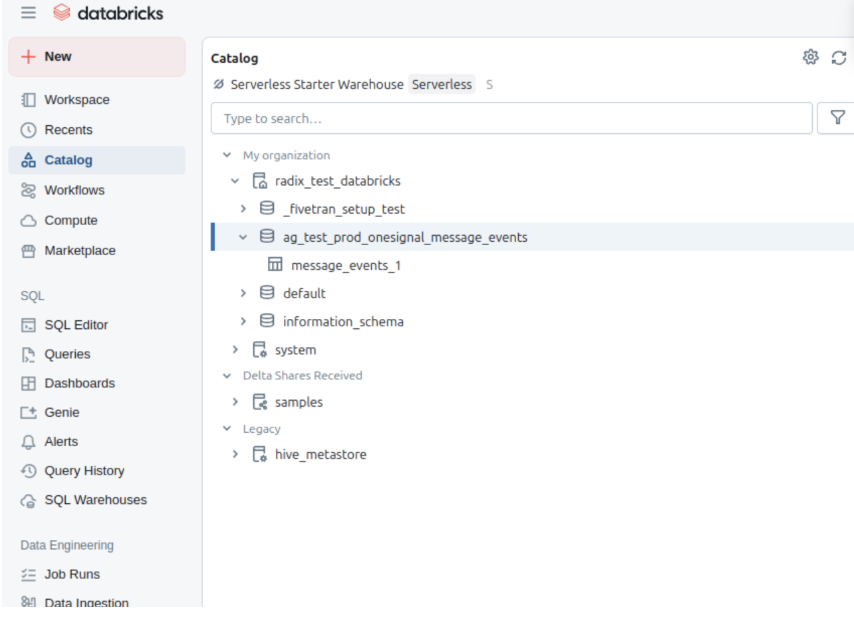Viewport: 854px width, 618px height.
Task: Open Genie page
Action: (62, 413)
